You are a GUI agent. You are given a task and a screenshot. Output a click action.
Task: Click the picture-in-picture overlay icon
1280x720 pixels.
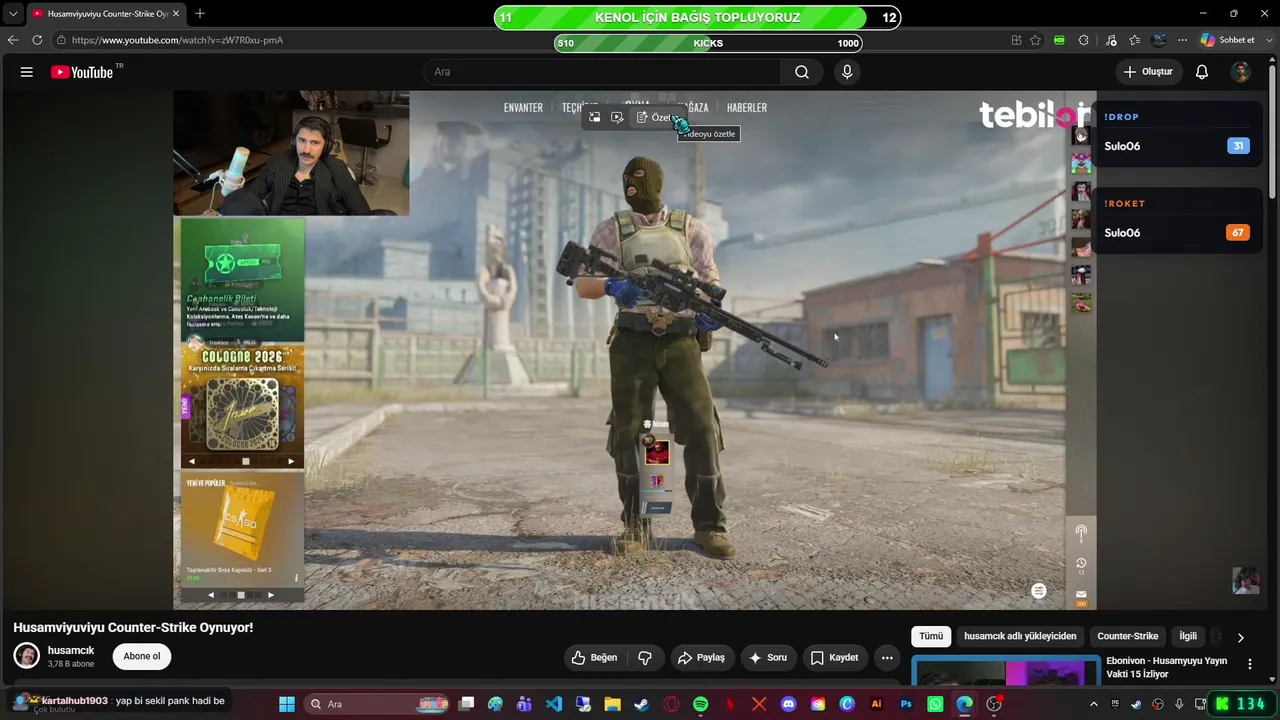point(594,118)
